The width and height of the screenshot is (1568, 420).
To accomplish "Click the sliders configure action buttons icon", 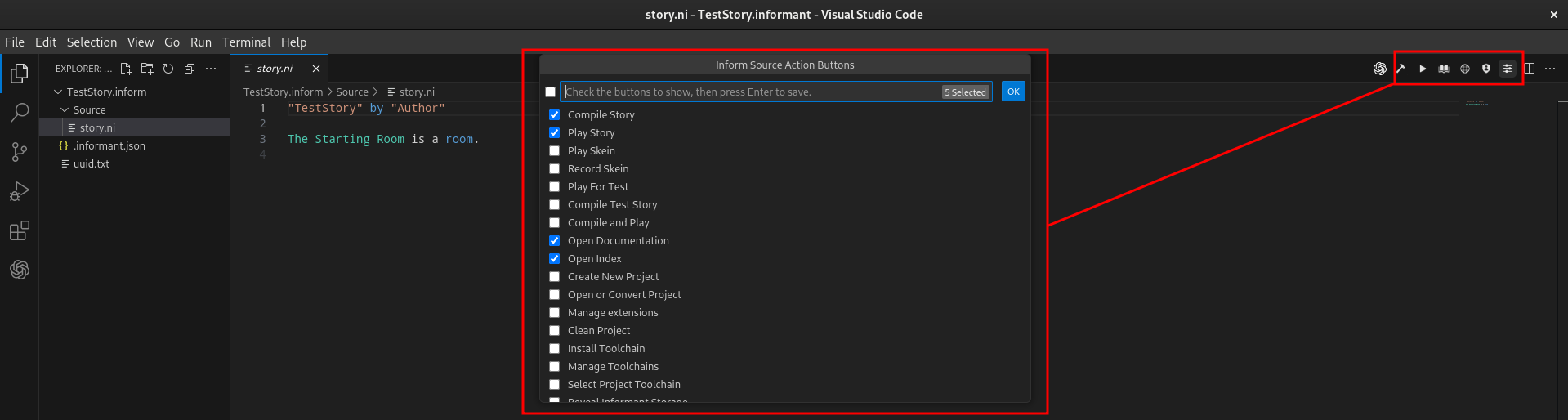I will tap(1508, 69).
